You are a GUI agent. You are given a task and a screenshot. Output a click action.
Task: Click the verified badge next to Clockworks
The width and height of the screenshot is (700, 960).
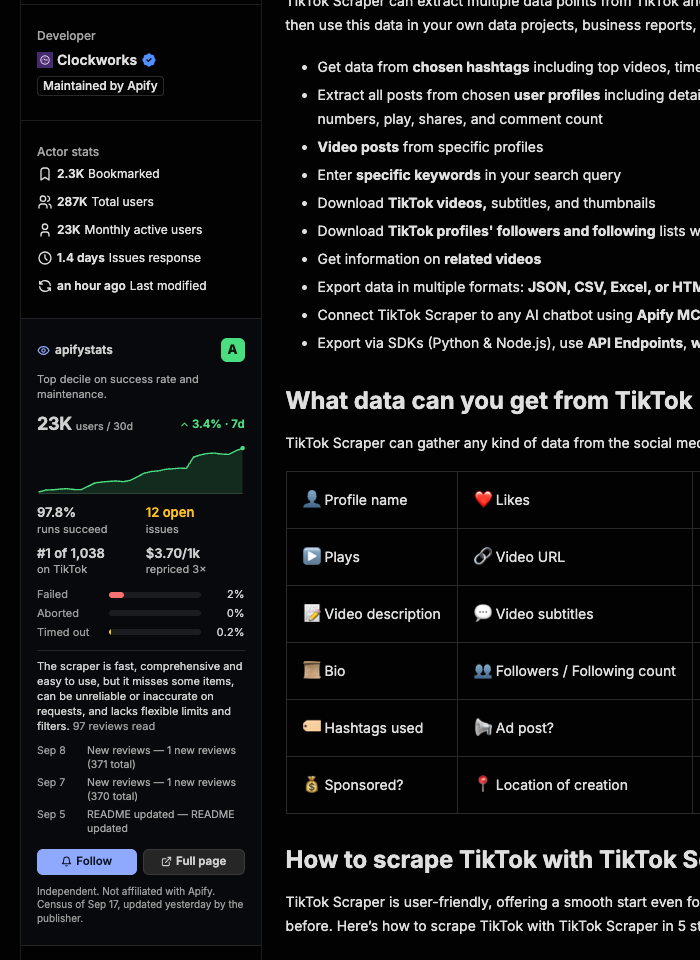(x=149, y=60)
